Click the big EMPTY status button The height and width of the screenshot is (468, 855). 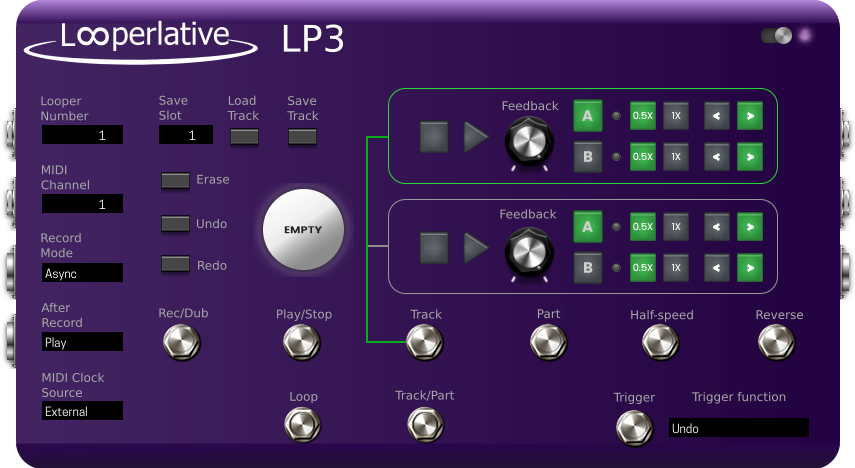coord(303,230)
